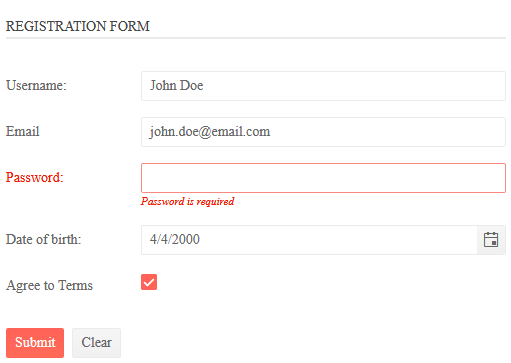Image resolution: width=511 pixels, height=363 pixels.
Task: Open the date of birth calendar picker
Action: pyautogui.click(x=491, y=240)
